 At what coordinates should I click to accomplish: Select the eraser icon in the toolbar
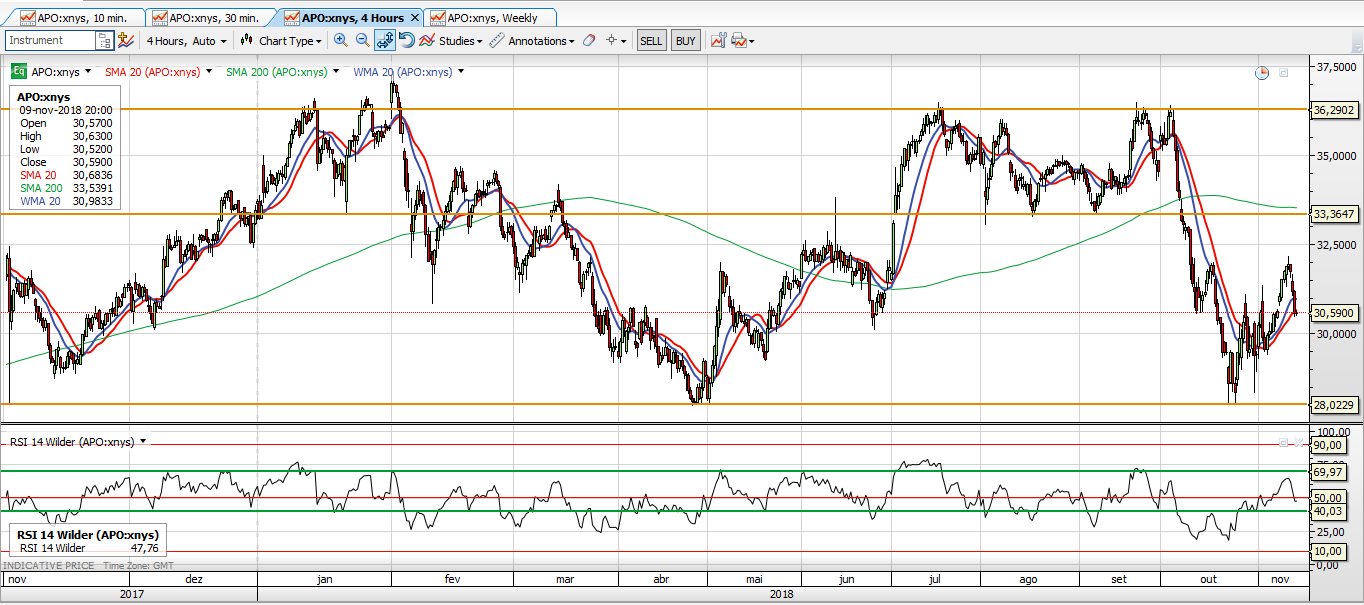[x=588, y=41]
